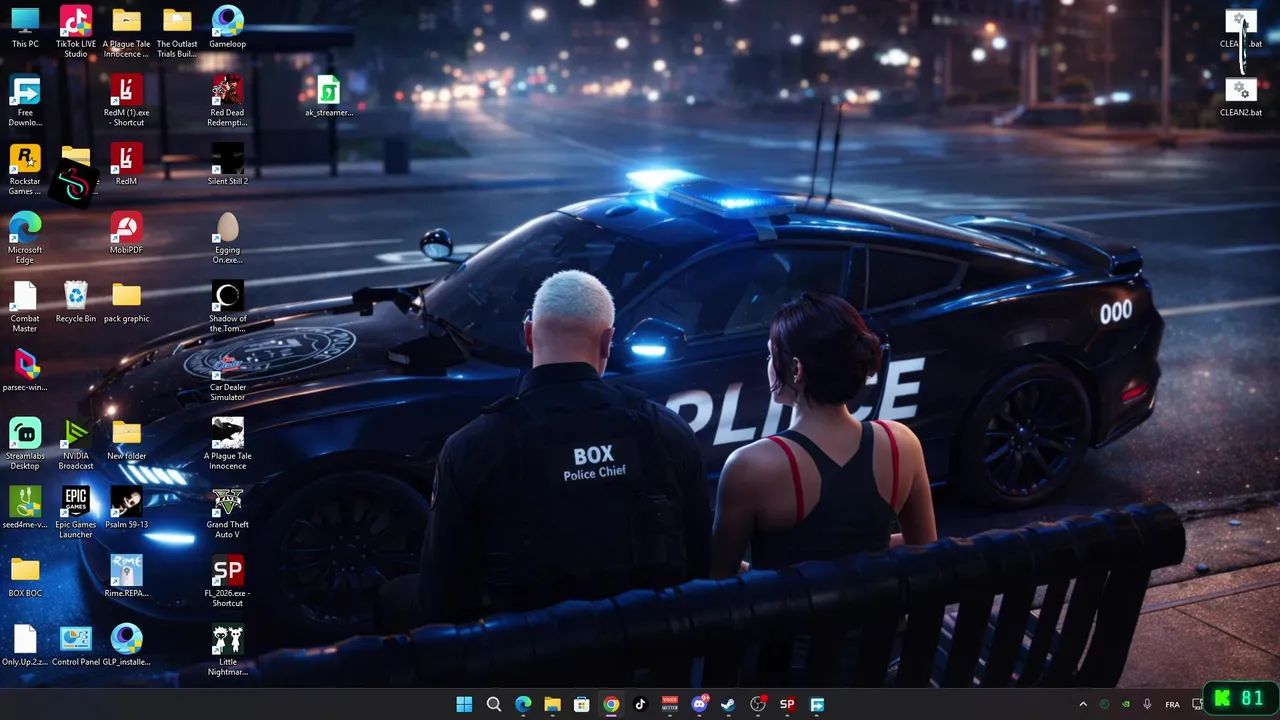This screenshot has width=1280, height=720.
Task: Select GLP_installer desktop icon
Action: point(126,645)
